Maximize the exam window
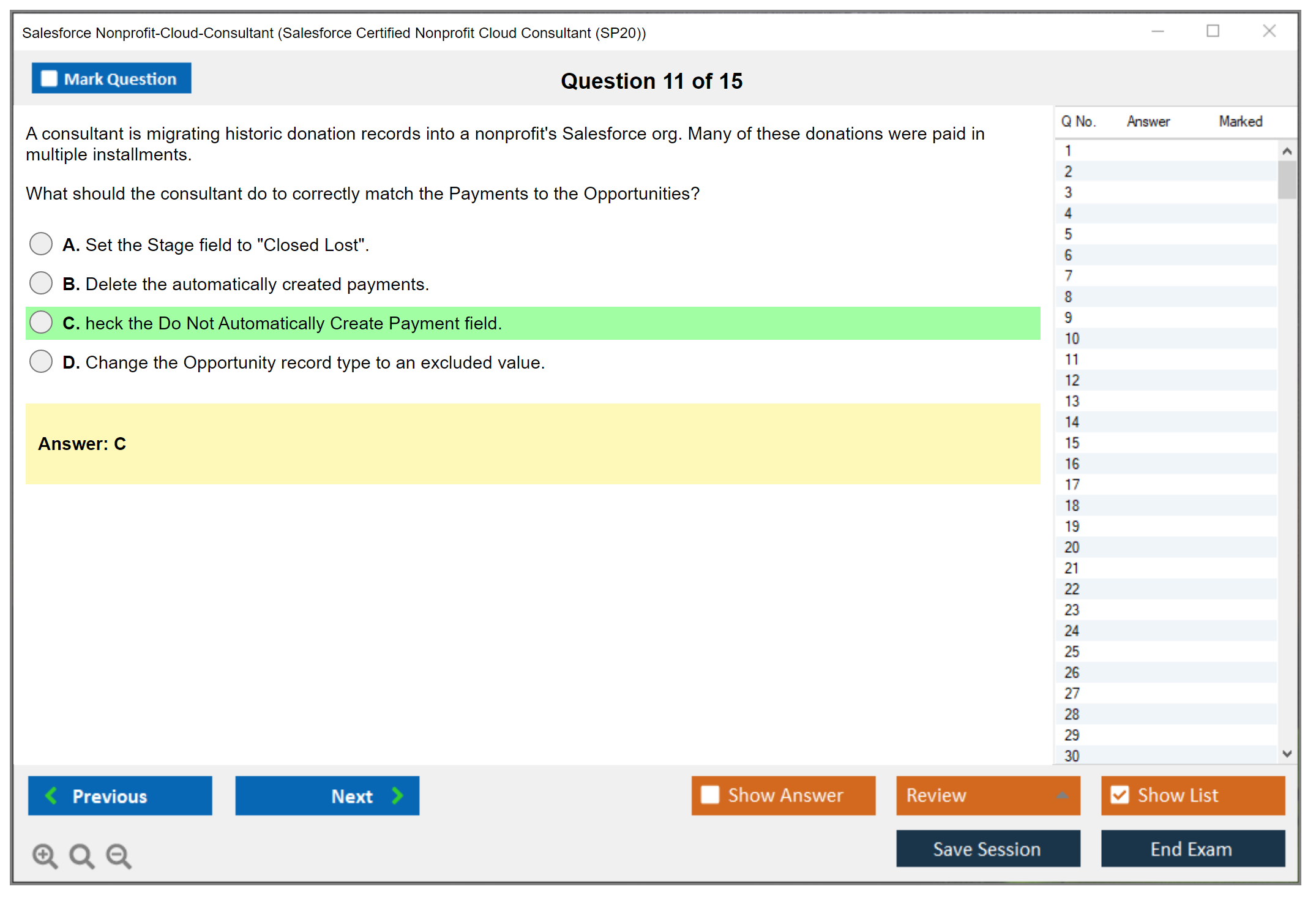The width and height of the screenshot is (1316, 900). pyautogui.click(x=1213, y=31)
